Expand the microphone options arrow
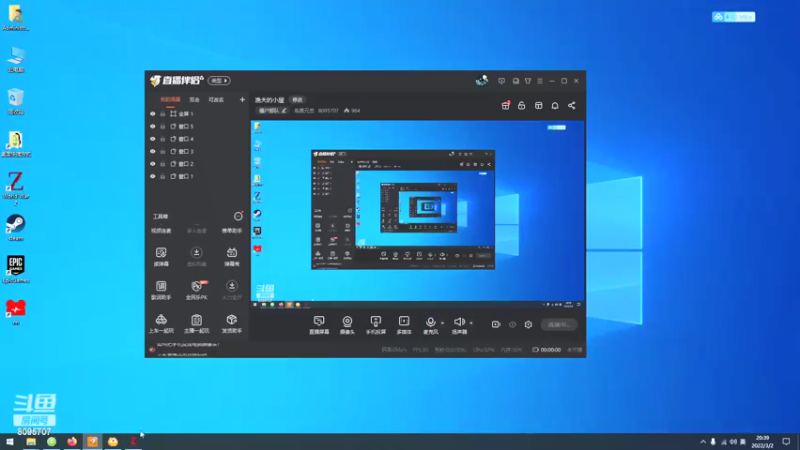The width and height of the screenshot is (800, 450). pyautogui.click(x=442, y=323)
